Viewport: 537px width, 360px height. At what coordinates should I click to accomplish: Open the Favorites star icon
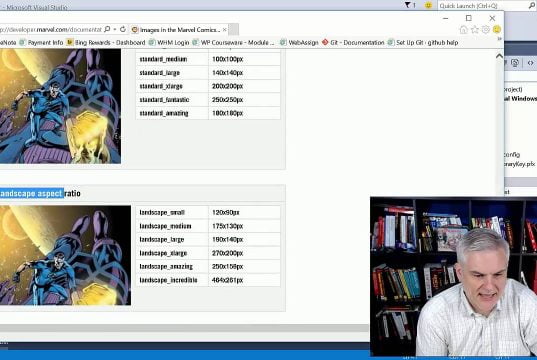coord(475,30)
